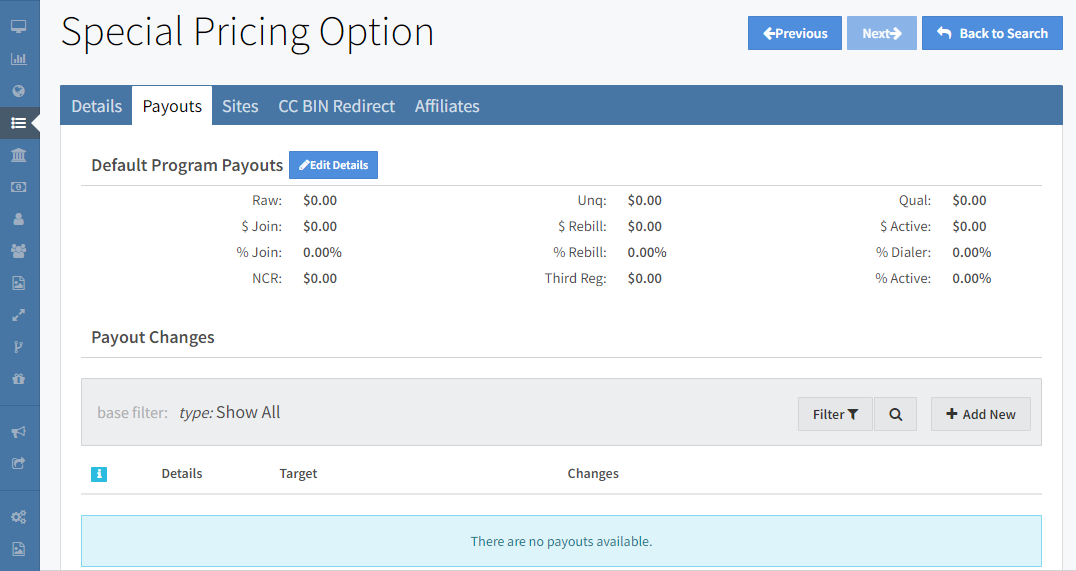Open the bar chart reports icon
This screenshot has width=1076, height=571.
point(18,58)
